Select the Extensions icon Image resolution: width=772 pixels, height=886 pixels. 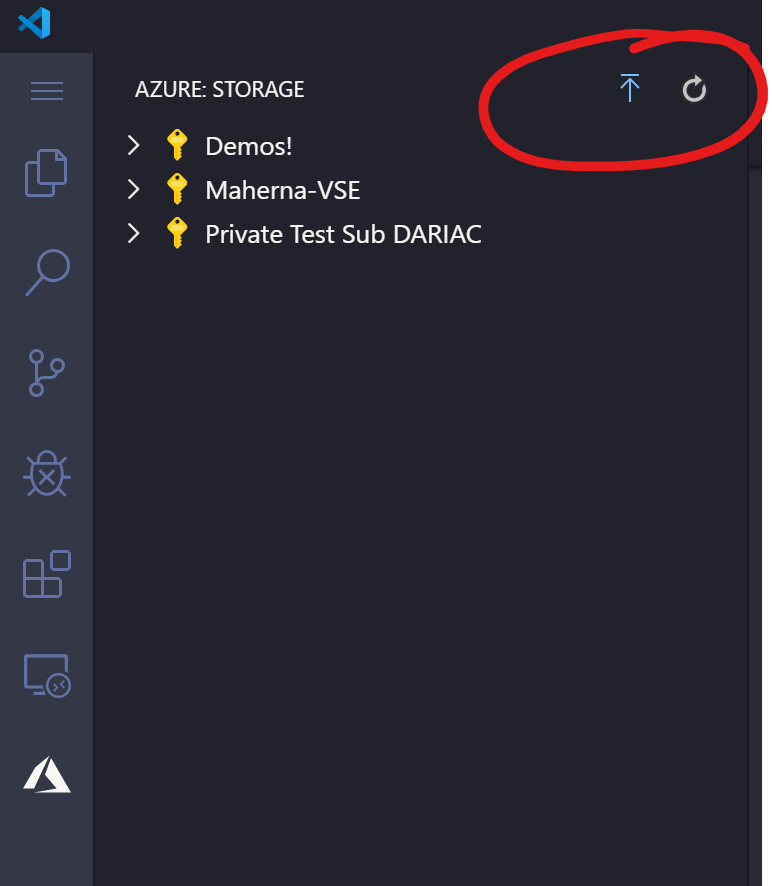45,574
